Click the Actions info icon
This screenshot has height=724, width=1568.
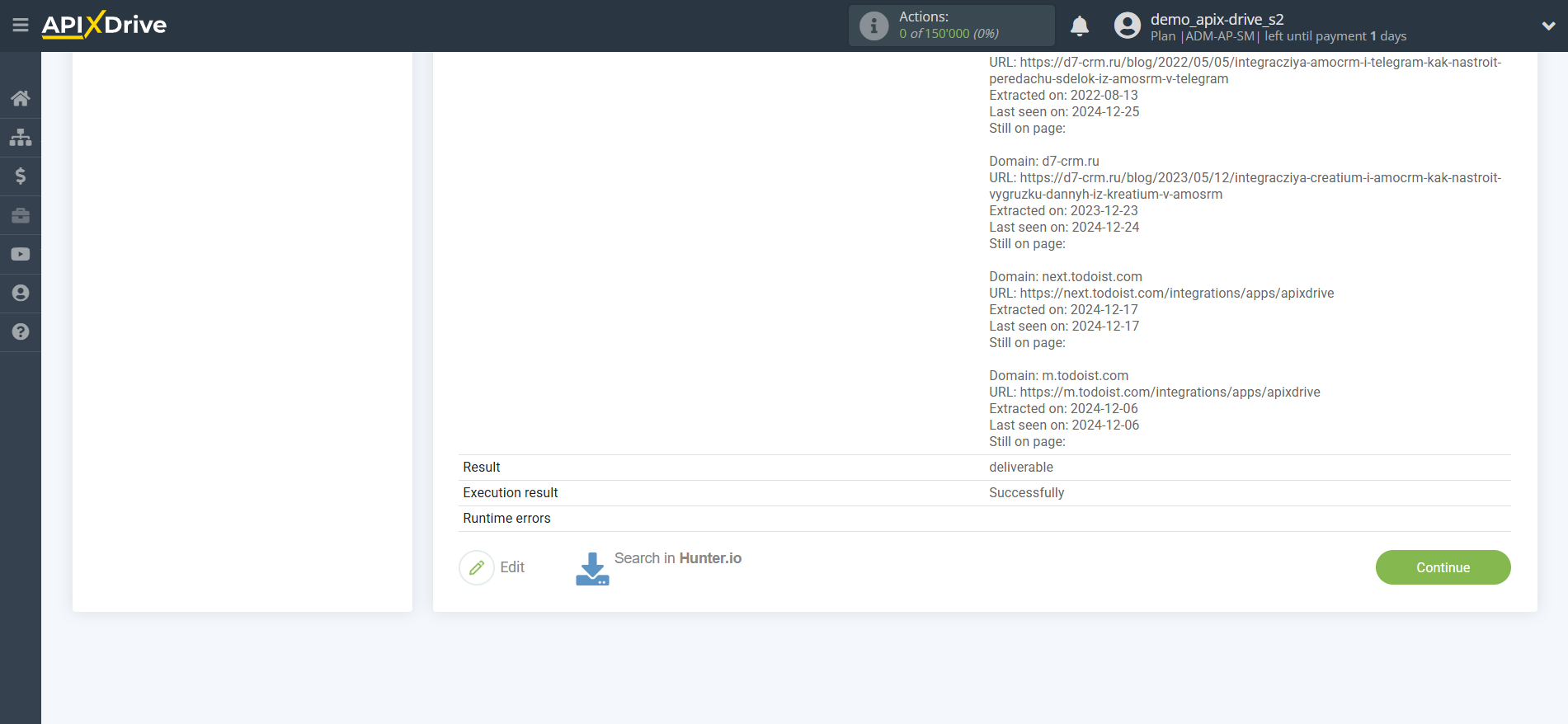(x=874, y=26)
